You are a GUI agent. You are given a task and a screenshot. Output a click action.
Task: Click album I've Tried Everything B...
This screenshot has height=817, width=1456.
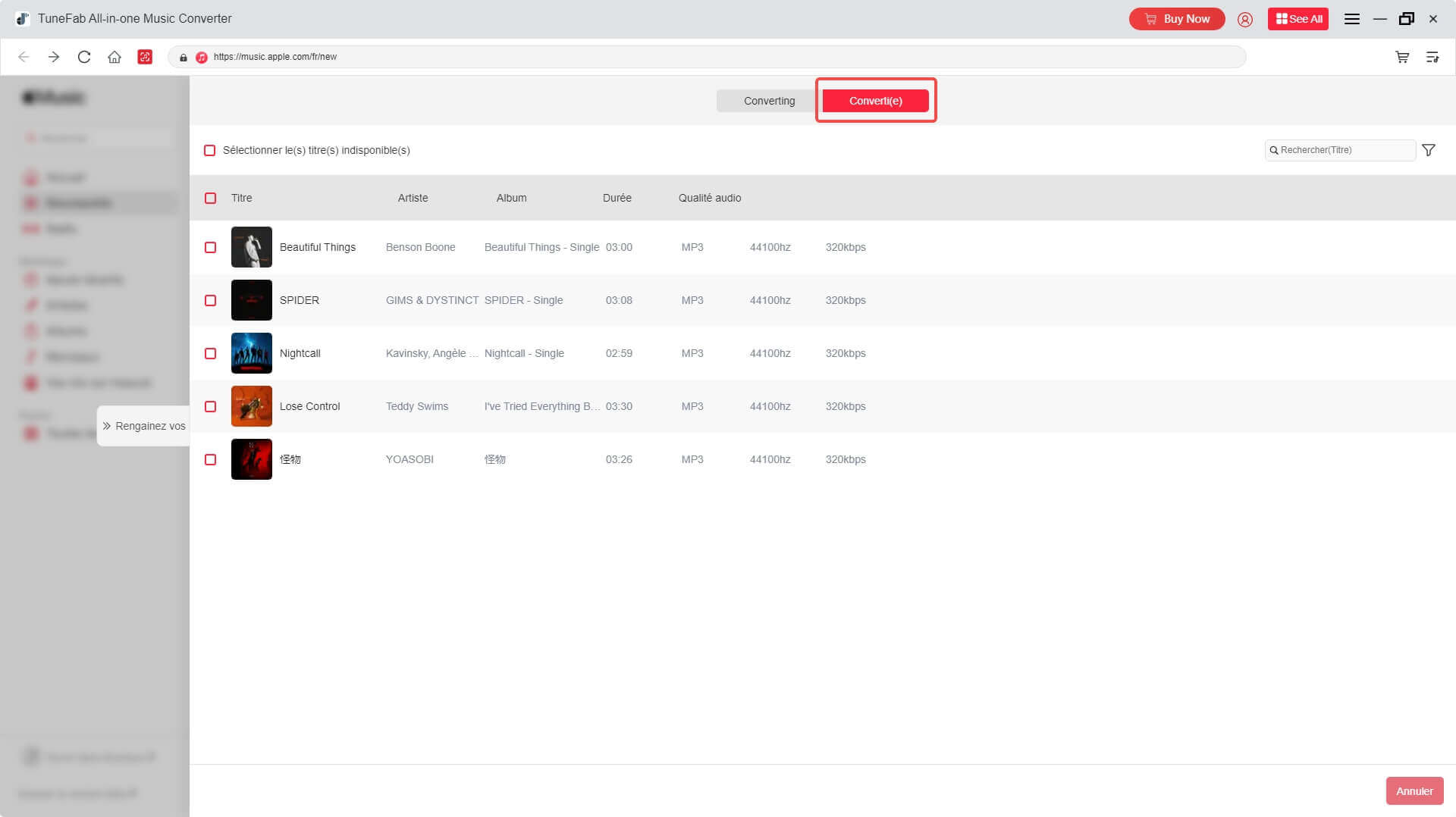coord(542,406)
